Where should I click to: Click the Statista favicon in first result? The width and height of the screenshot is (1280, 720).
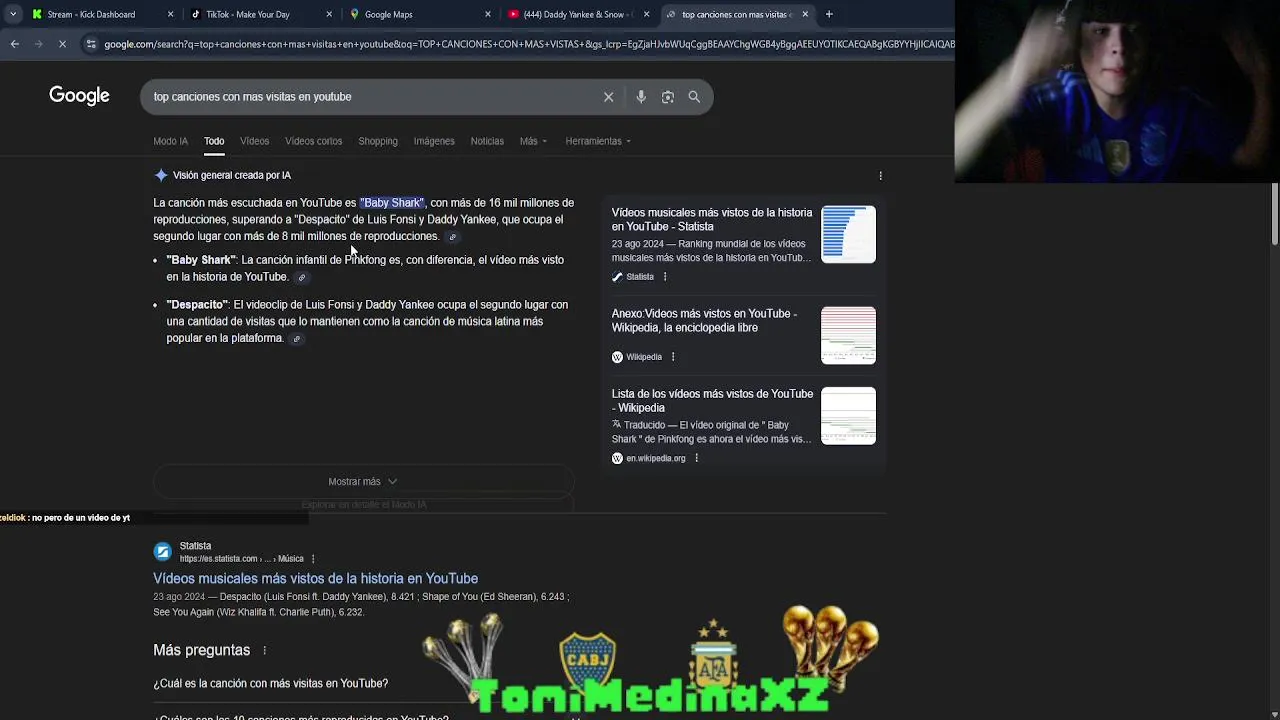click(x=162, y=552)
